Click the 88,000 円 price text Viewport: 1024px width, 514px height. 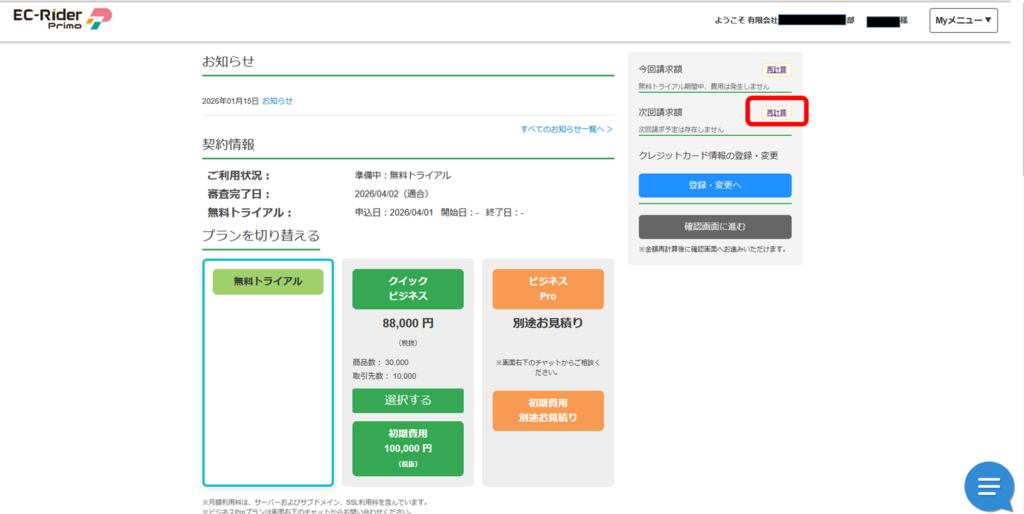point(407,323)
